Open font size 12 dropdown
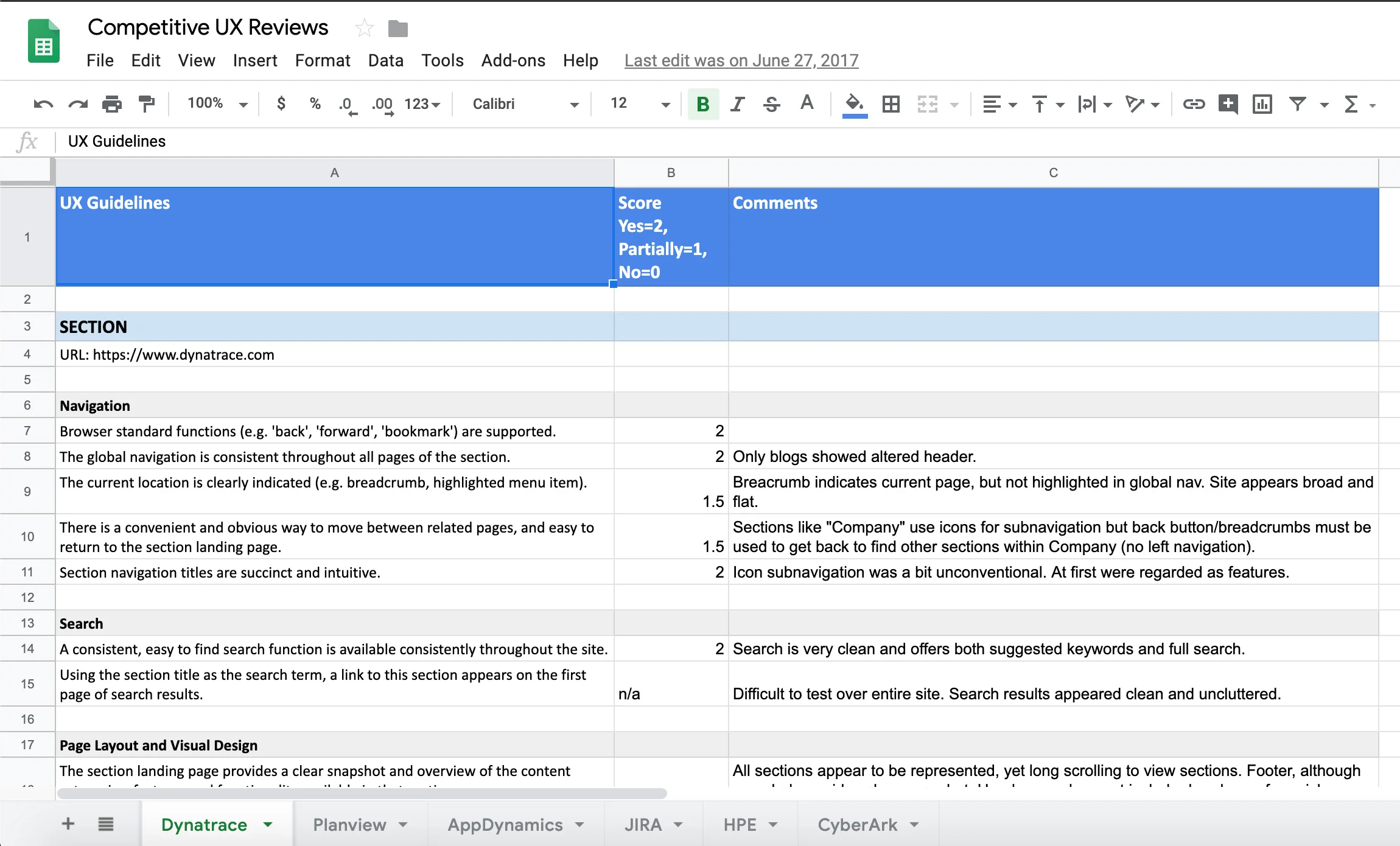Image resolution: width=1400 pixels, height=846 pixels. pos(639,104)
